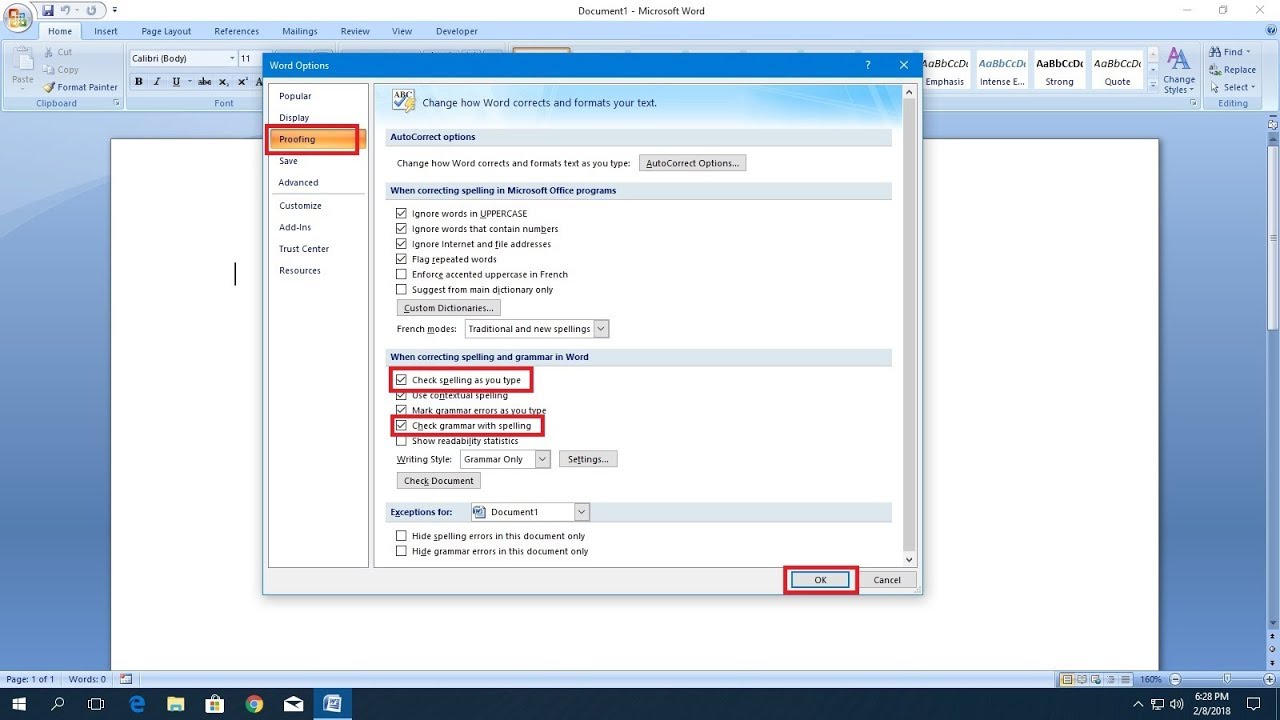Select the Display options category
The width and height of the screenshot is (1280, 720).
(x=294, y=117)
